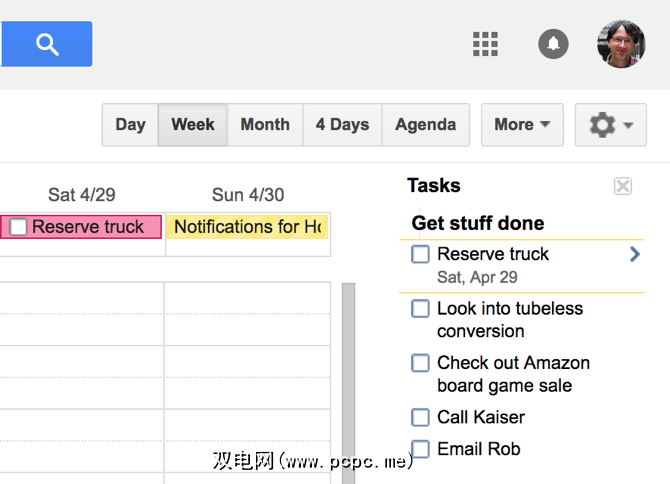Show the Agenda view
670x484 pixels.
point(425,125)
